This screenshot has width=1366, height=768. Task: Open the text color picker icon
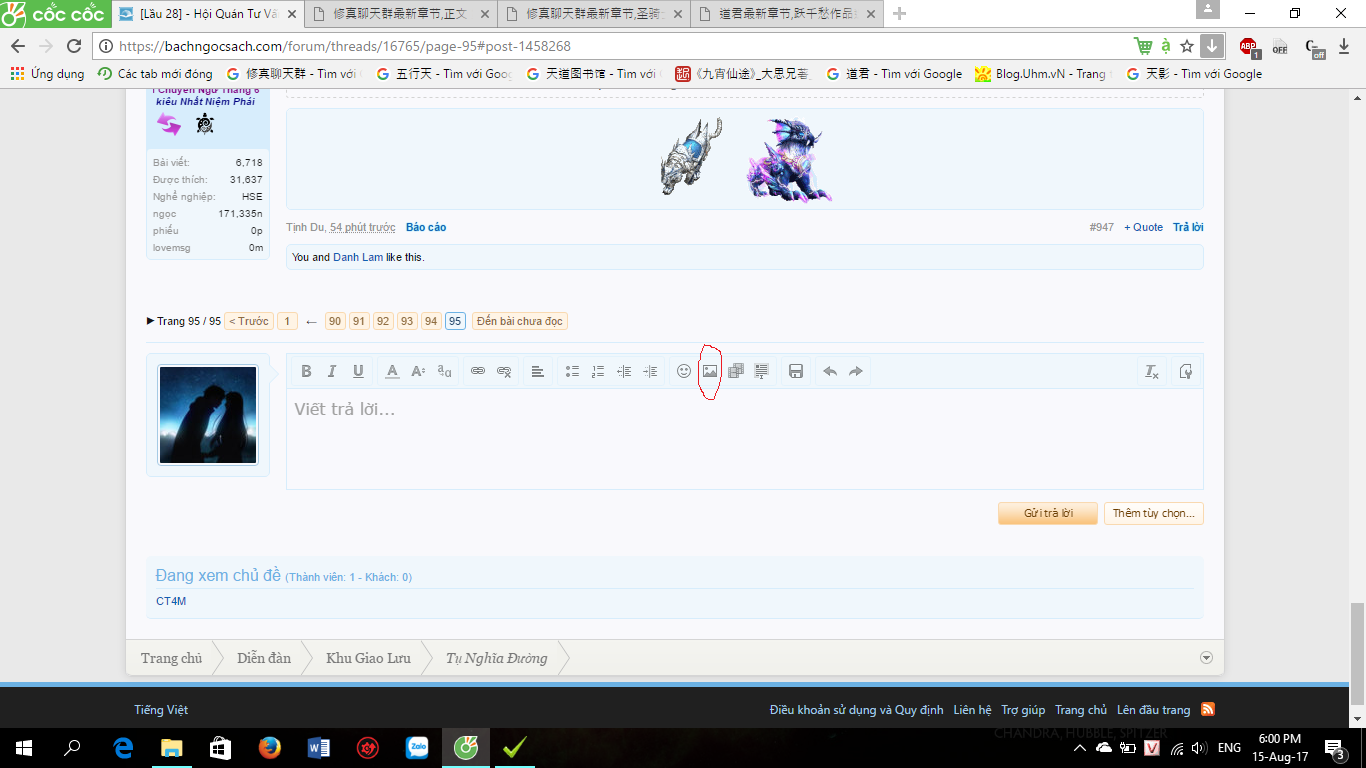pos(392,371)
